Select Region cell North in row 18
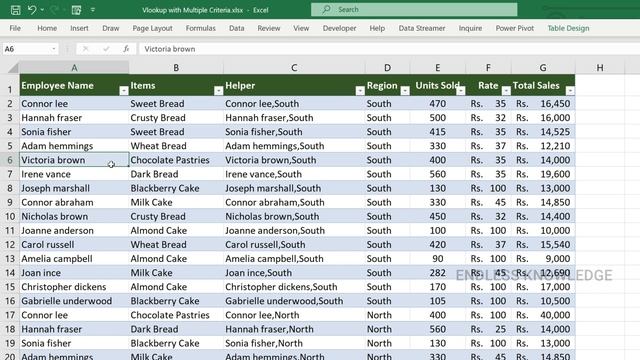 tap(387, 329)
